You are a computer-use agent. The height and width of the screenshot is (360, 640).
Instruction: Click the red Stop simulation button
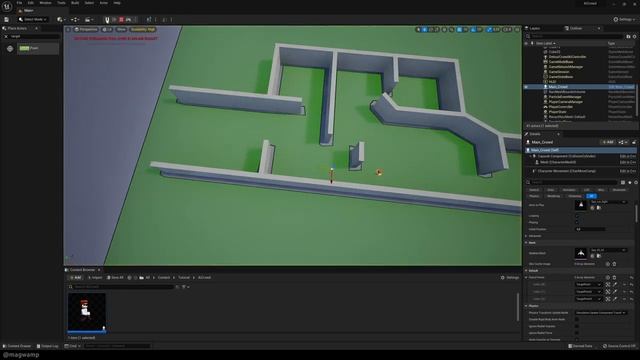click(121, 20)
